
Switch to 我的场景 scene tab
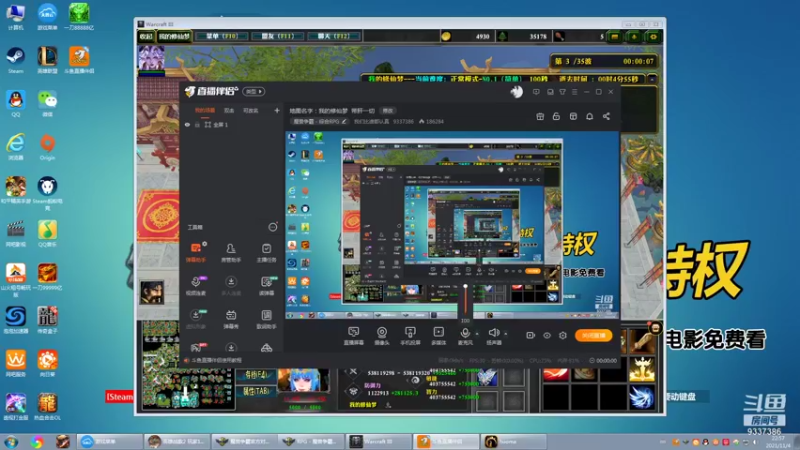[205, 110]
